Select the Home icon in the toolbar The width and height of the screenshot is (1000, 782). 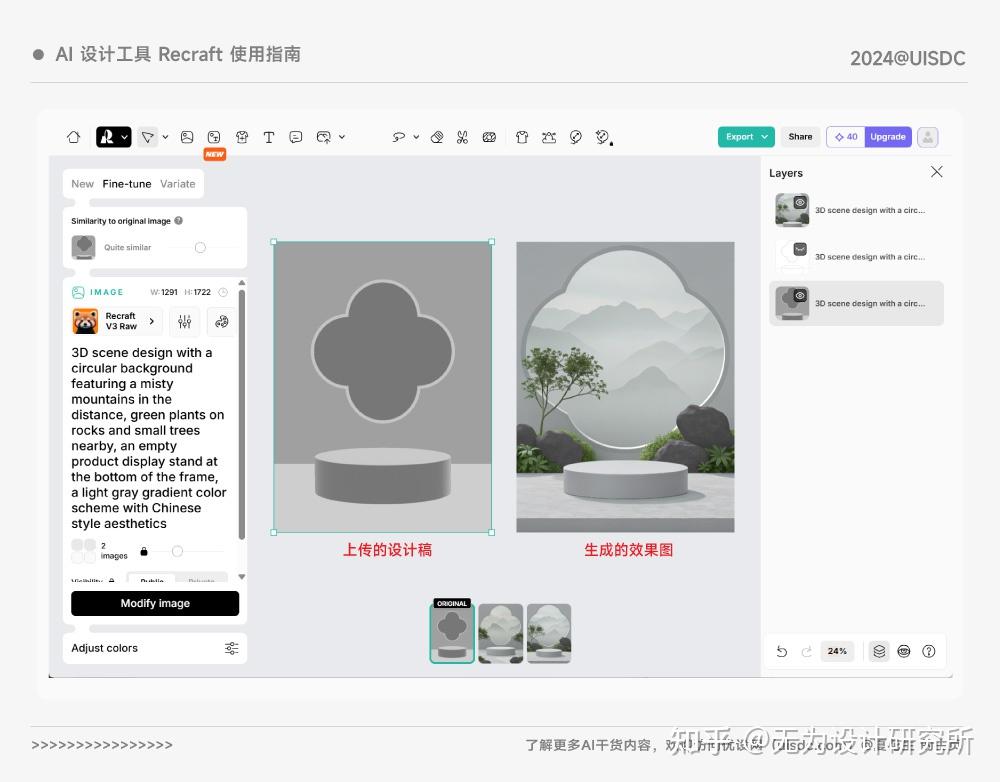coord(73,136)
